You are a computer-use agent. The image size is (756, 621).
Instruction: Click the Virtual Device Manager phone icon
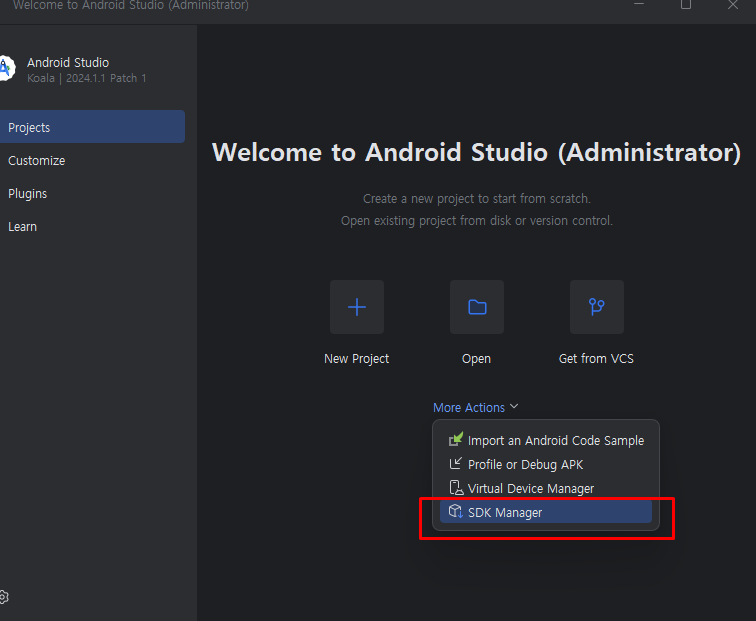(x=456, y=488)
